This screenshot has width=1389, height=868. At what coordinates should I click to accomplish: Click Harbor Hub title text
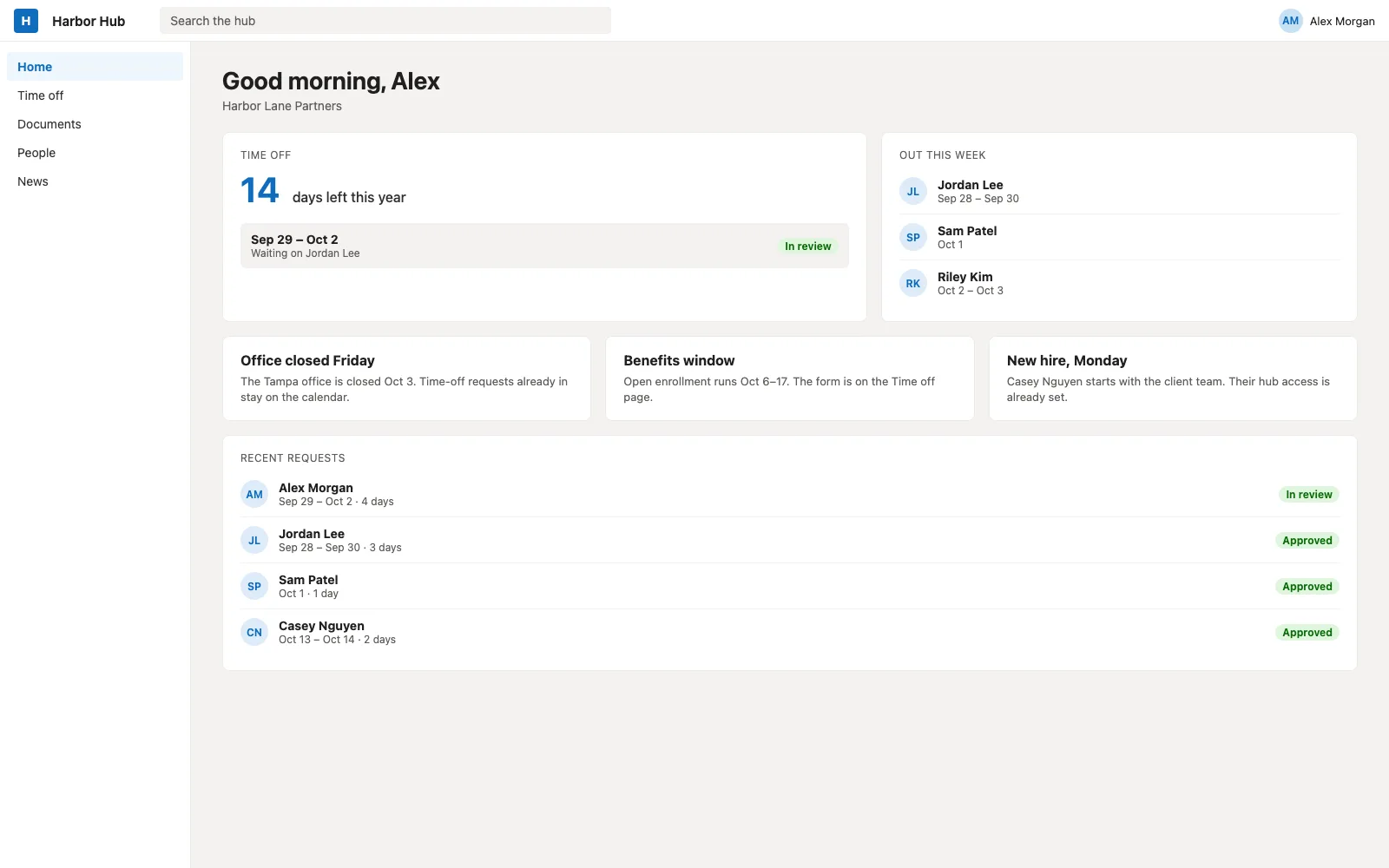(89, 21)
